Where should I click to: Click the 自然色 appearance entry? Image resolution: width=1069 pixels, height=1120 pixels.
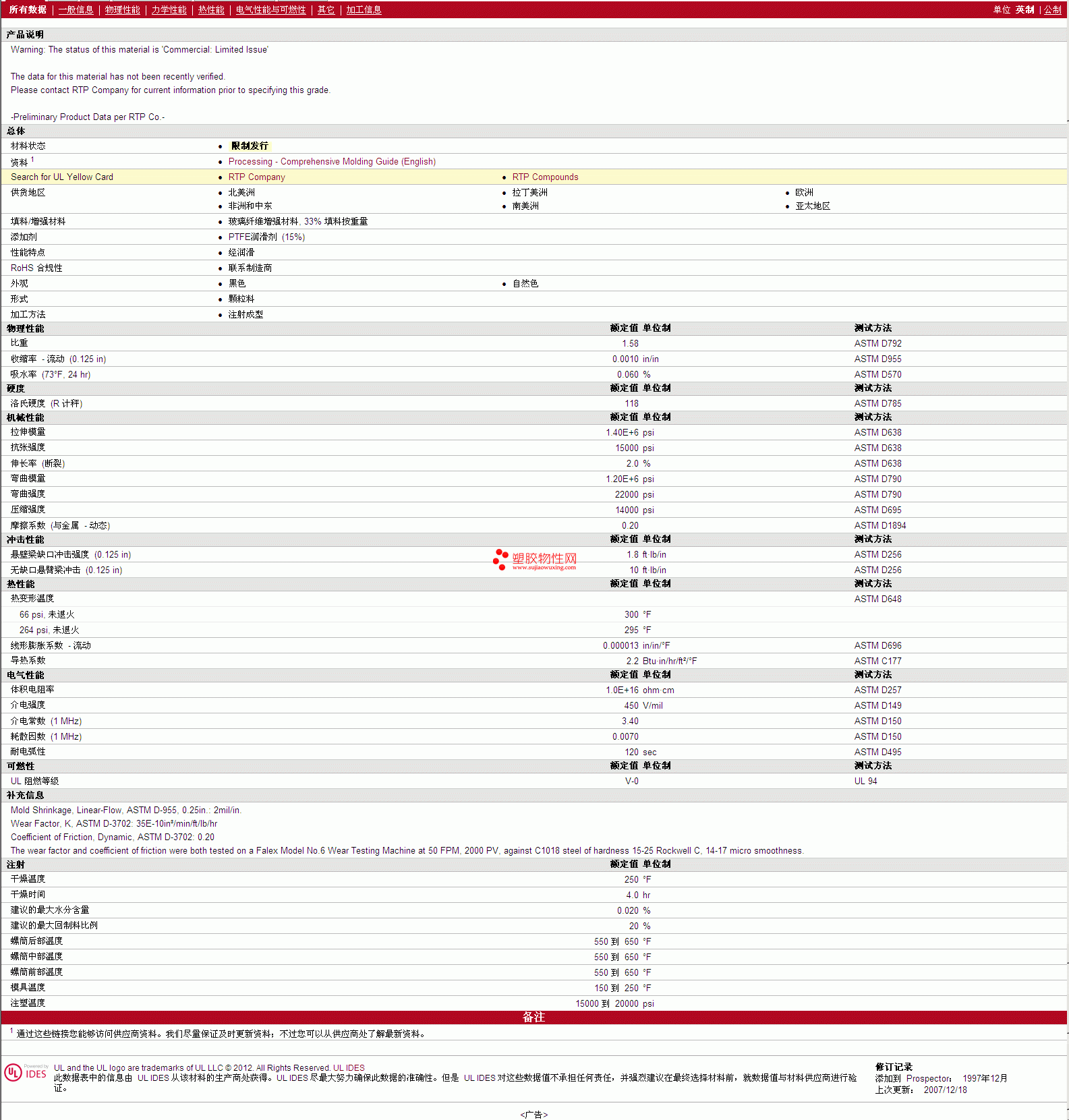(x=525, y=283)
